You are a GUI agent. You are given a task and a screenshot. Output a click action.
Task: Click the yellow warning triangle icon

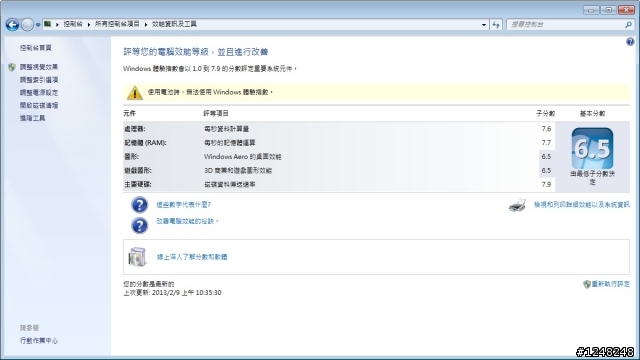[135, 93]
